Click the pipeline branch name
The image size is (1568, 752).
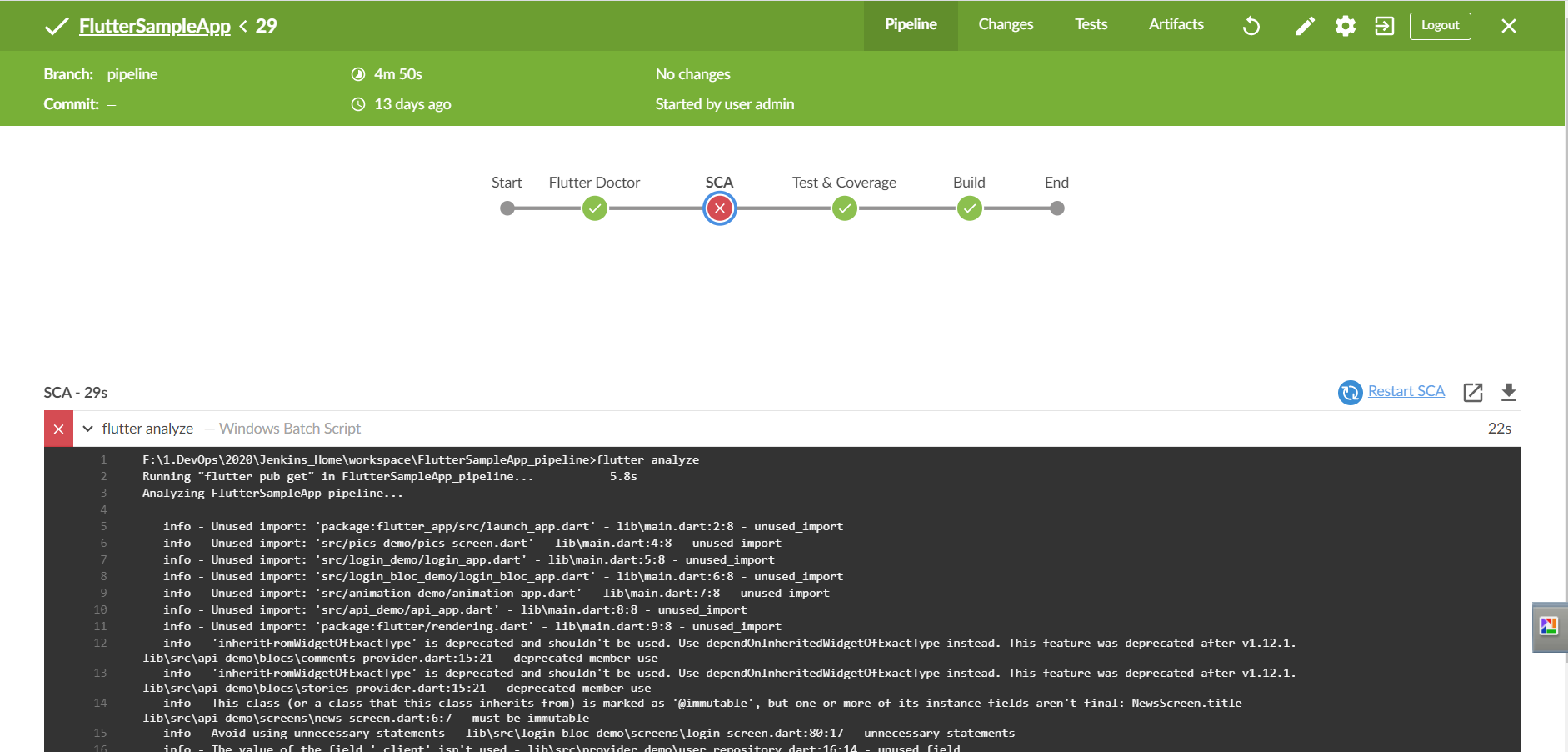pyautogui.click(x=132, y=74)
